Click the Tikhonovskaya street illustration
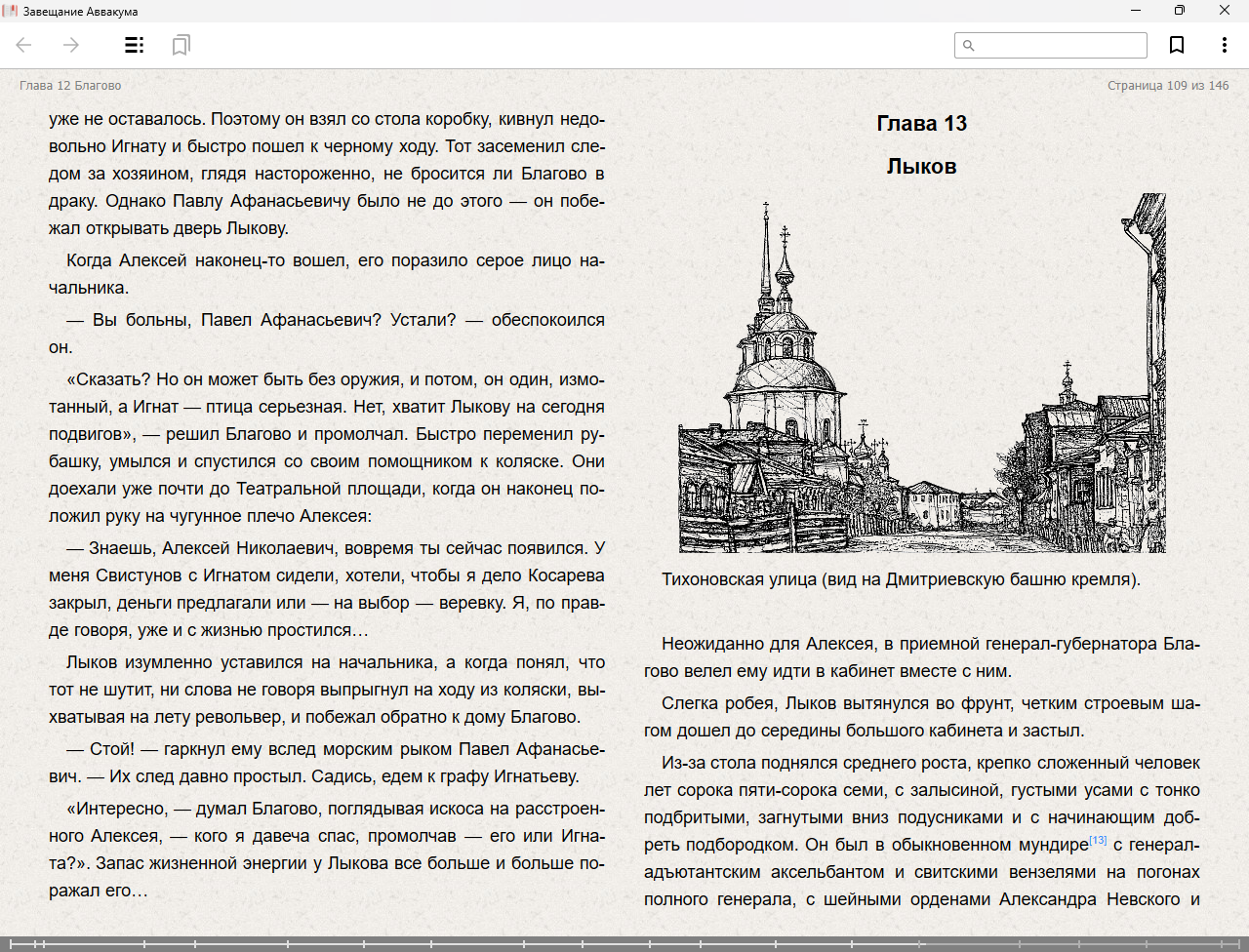 coord(922,374)
